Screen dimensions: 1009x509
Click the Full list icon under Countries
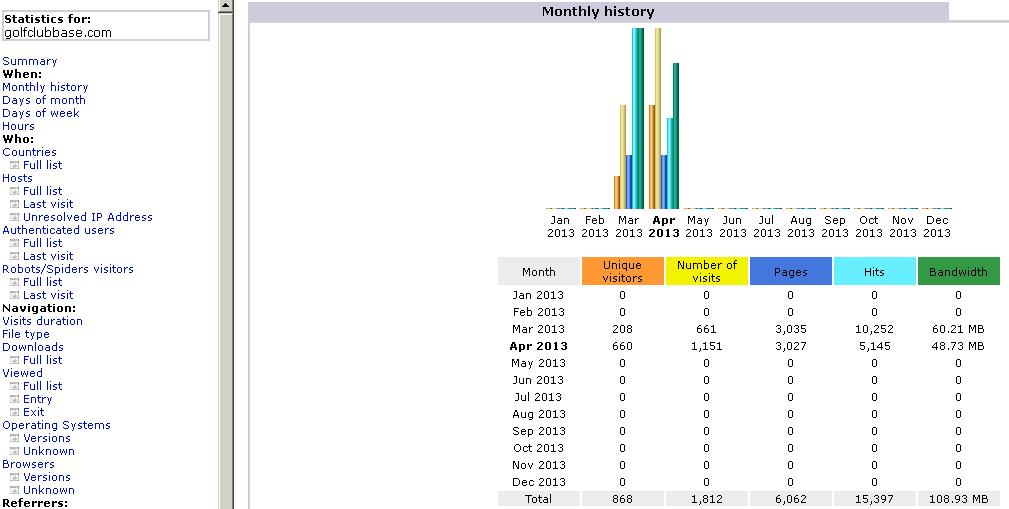tap(14, 165)
